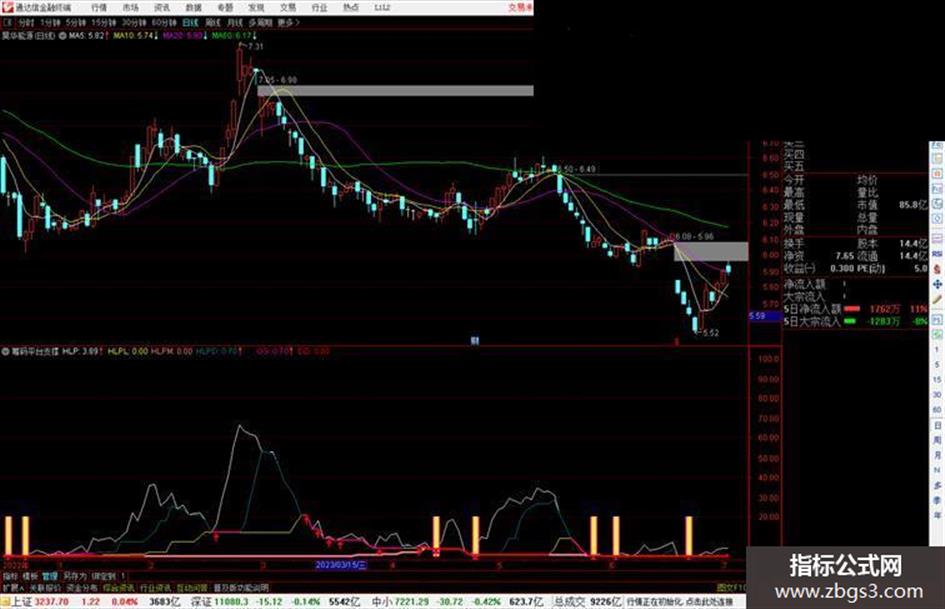The width and height of the screenshot is (945, 609).
Task: Open the 数据 menu
Action: coord(193,8)
